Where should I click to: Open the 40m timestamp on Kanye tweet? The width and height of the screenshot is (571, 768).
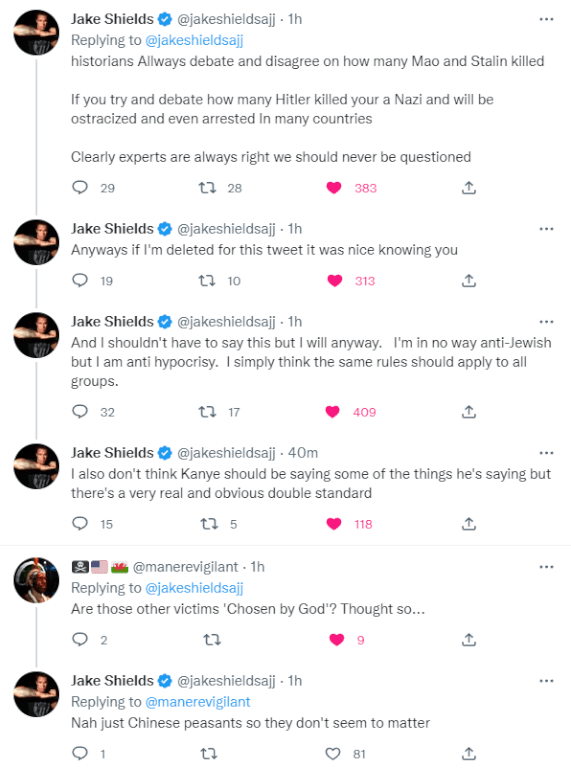tap(303, 453)
